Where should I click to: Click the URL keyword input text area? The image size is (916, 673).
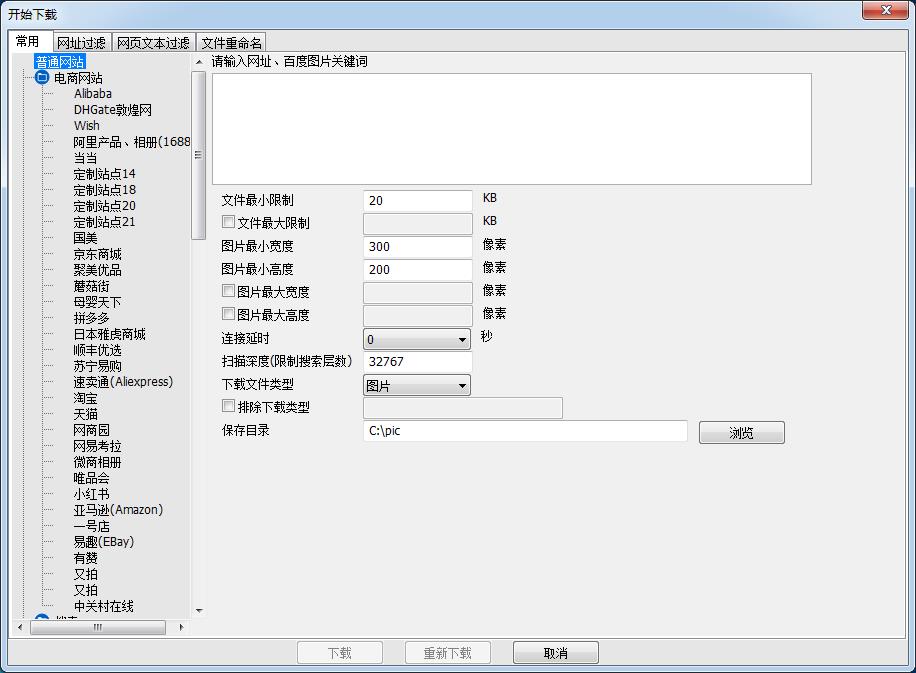pos(511,129)
